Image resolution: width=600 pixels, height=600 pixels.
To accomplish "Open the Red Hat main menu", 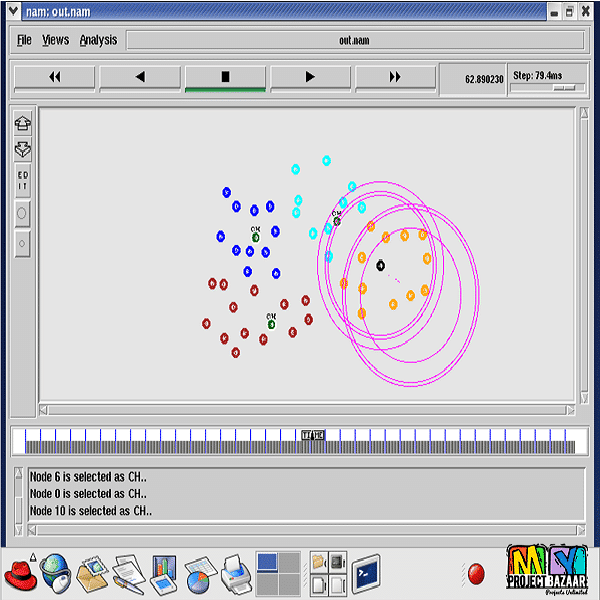I will pyautogui.click(x=20, y=575).
